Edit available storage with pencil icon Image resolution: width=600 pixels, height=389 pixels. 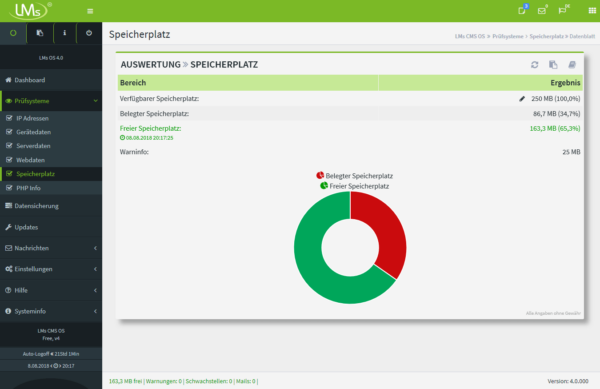tap(522, 99)
